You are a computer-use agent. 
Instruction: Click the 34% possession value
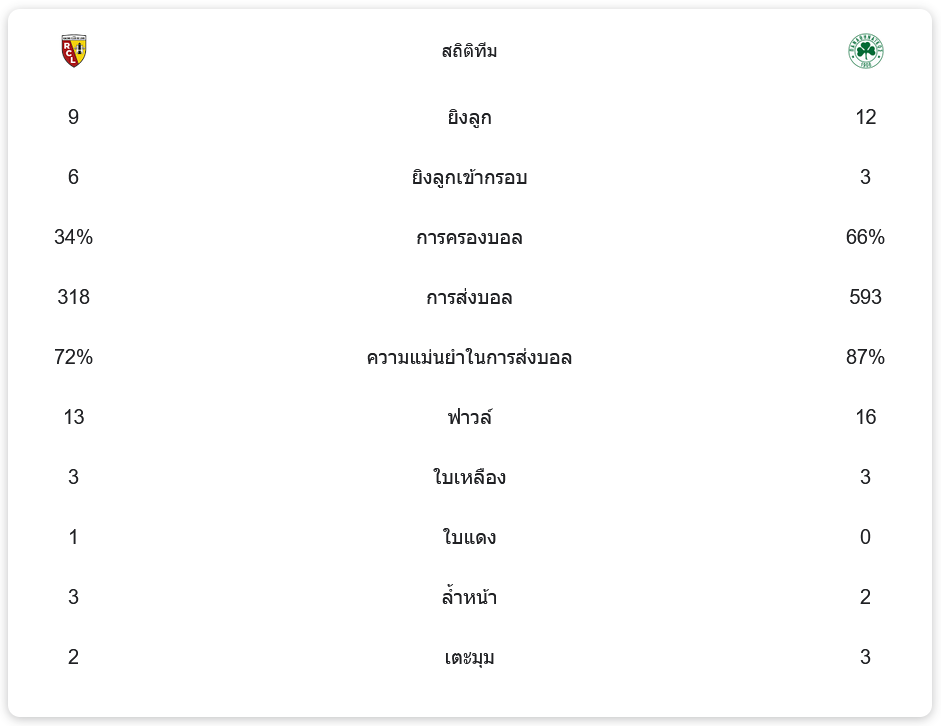click(x=73, y=237)
